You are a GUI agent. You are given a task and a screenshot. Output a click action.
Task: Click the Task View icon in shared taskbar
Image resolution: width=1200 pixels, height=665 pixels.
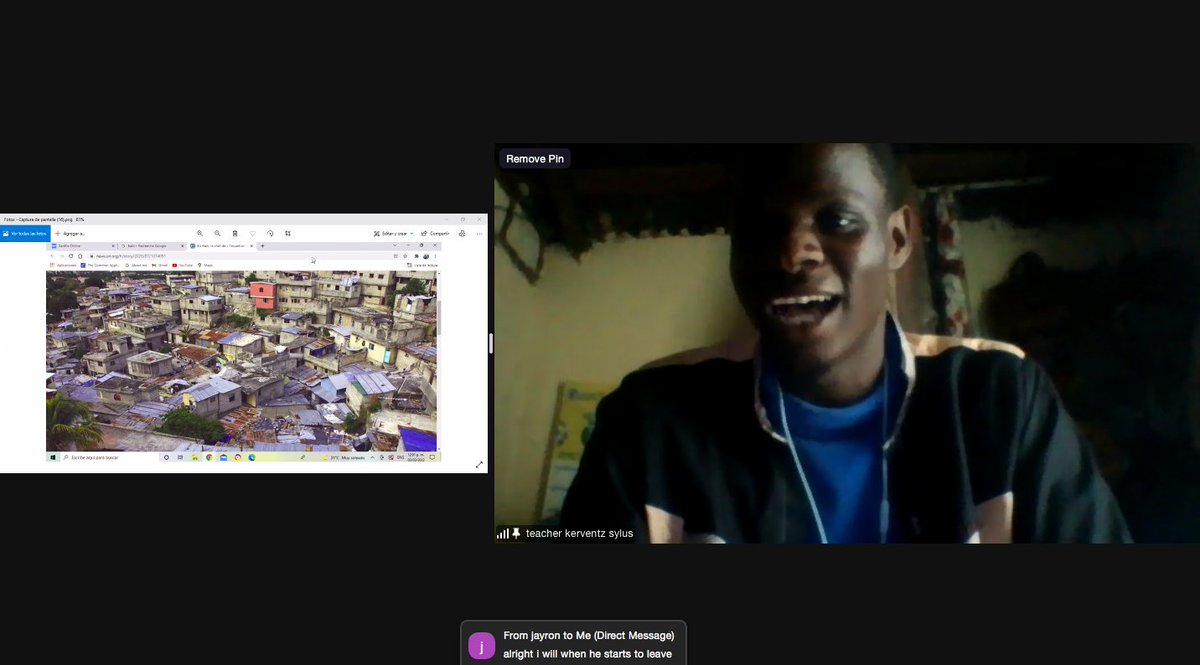tap(180, 457)
